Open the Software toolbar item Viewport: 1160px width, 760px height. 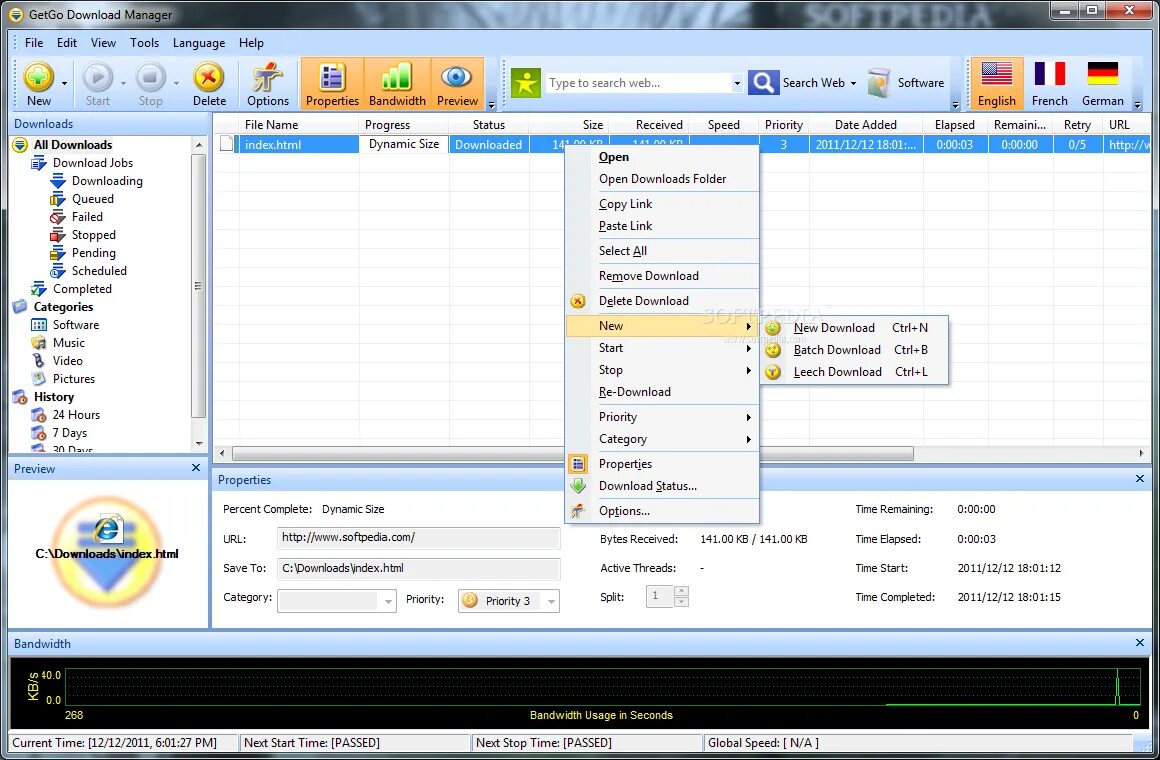click(x=907, y=83)
